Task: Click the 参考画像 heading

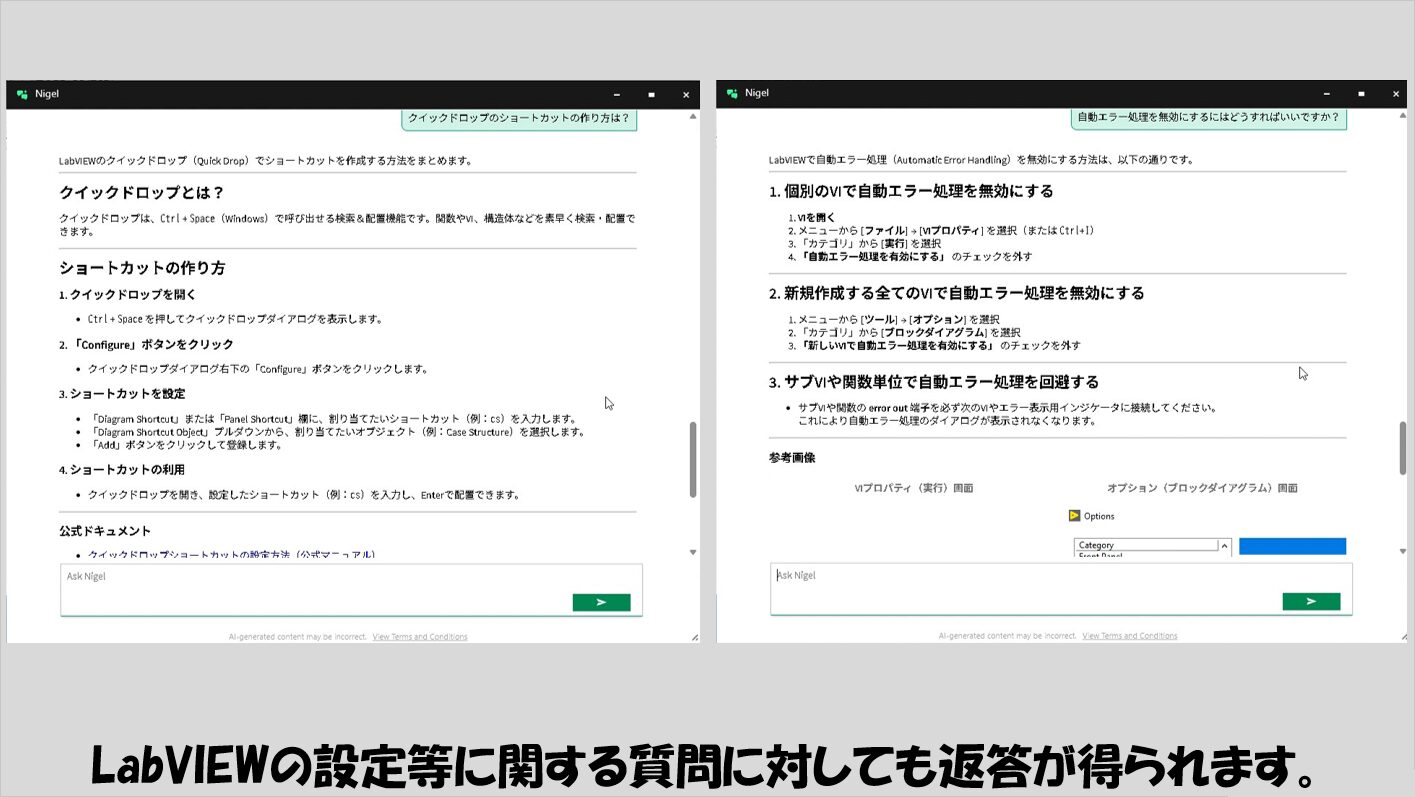Action: tap(792, 457)
